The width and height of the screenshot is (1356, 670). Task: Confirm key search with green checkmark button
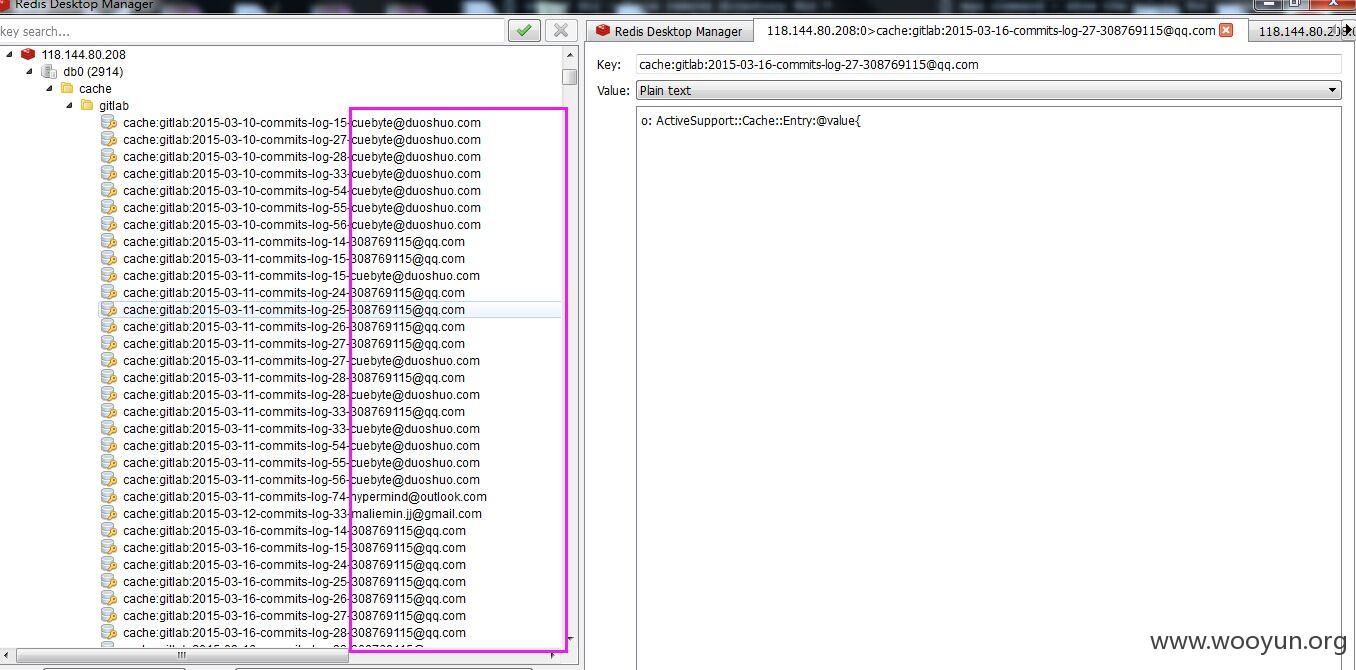pos(524,31)
